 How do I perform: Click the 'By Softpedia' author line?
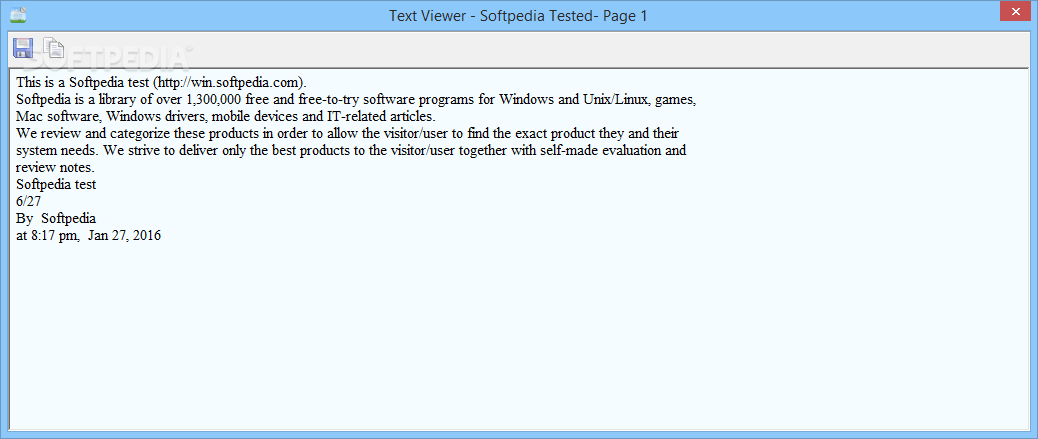pos(56,218)
